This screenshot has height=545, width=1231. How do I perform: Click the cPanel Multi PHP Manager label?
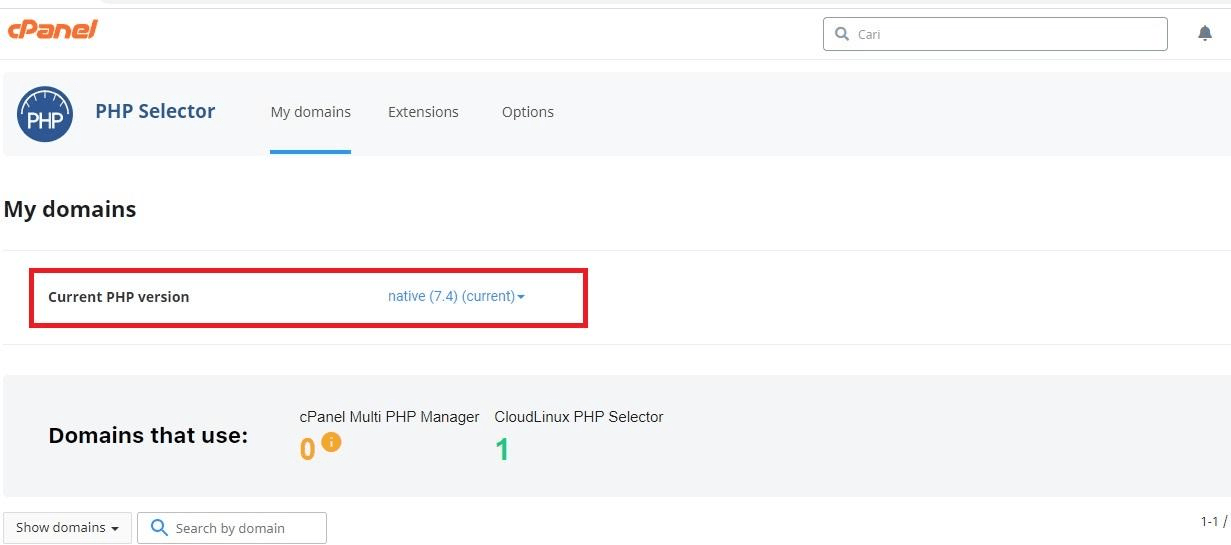point(389,417)
